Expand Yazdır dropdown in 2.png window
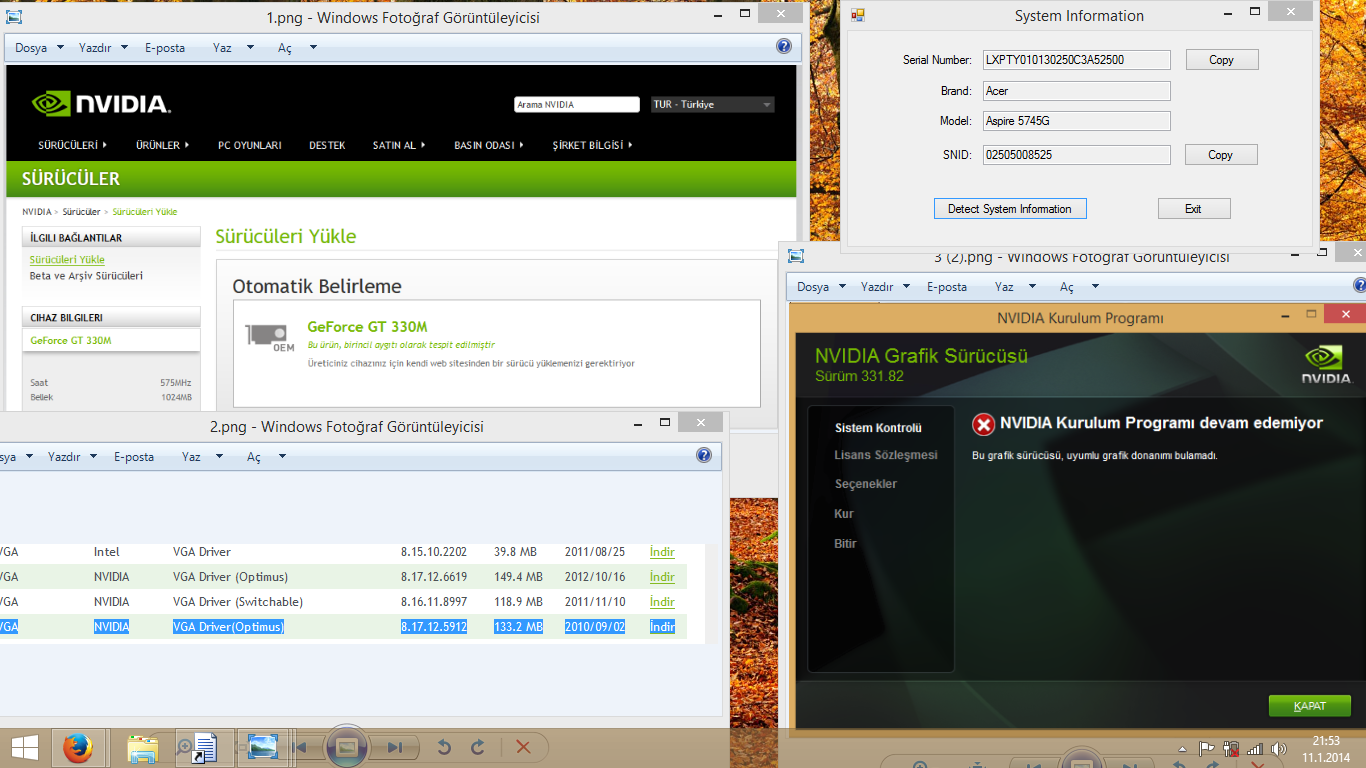This screenshot has width=1366, height=768. (73, 457)
